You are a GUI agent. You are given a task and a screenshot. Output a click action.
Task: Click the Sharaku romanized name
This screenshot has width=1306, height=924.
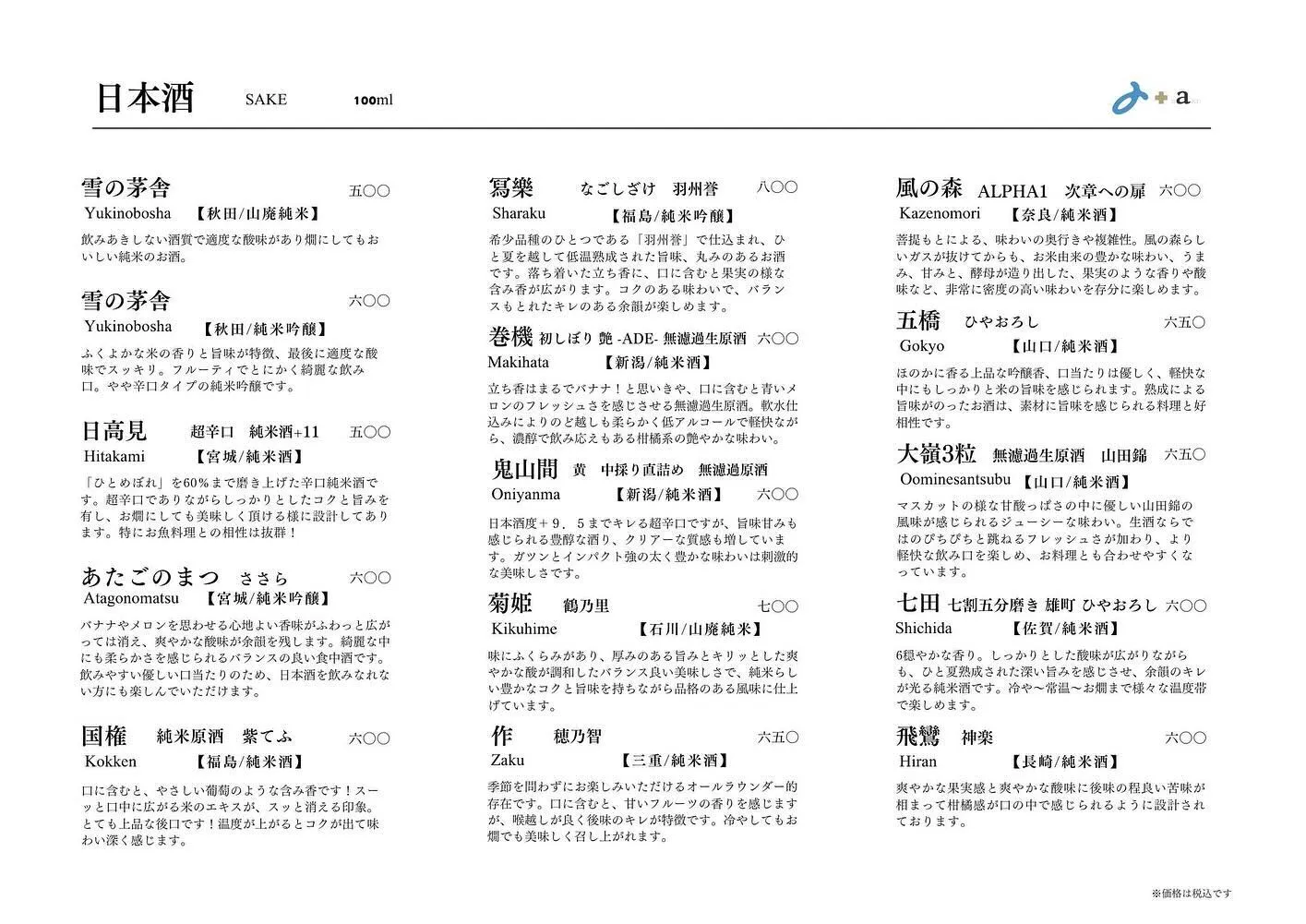(x=519, y=213)
